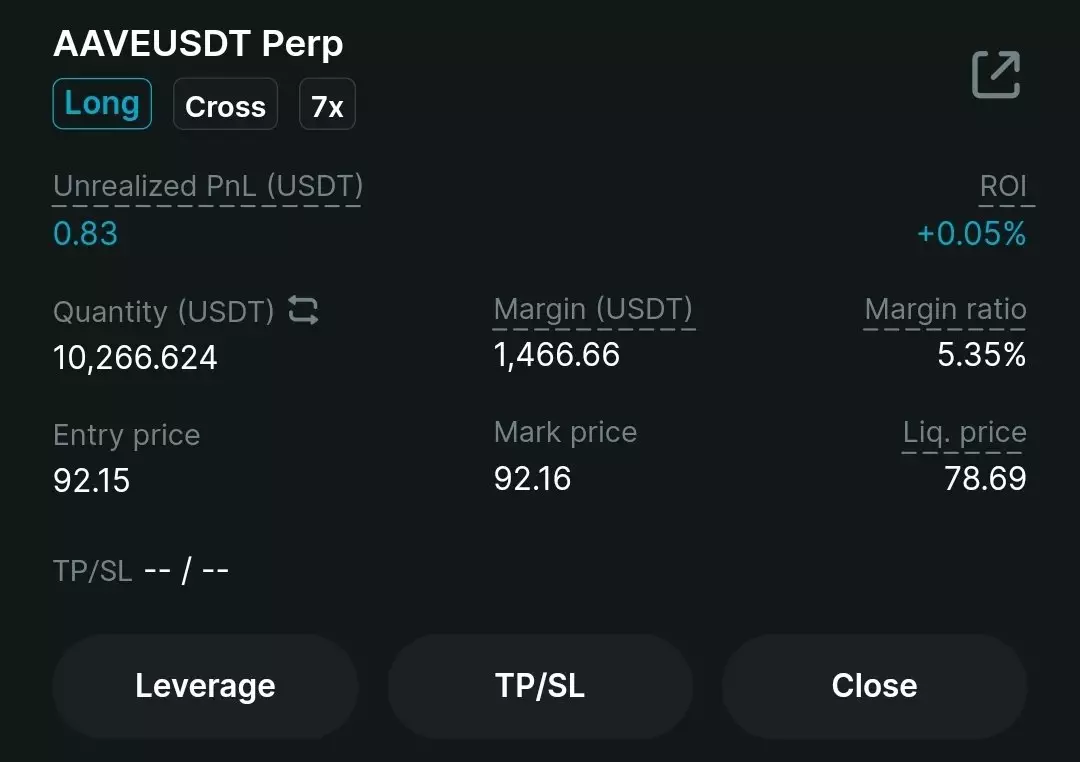Viewport: 1080px width, 762px height.
Task: Toggle quantity unit swap icon
Action: click(303, 310)
